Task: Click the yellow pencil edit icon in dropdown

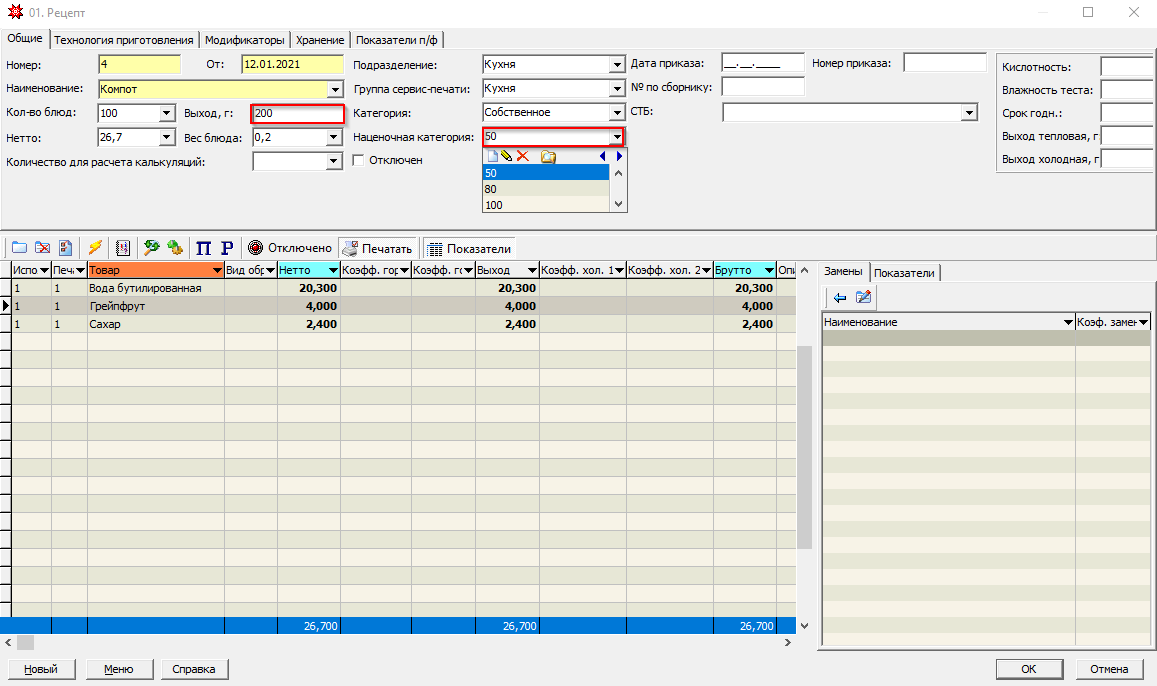Action: pos(506,156)
